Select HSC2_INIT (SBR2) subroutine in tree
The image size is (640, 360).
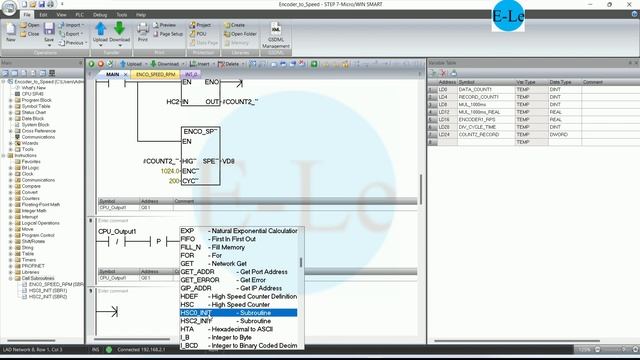(x=48, y=297)
